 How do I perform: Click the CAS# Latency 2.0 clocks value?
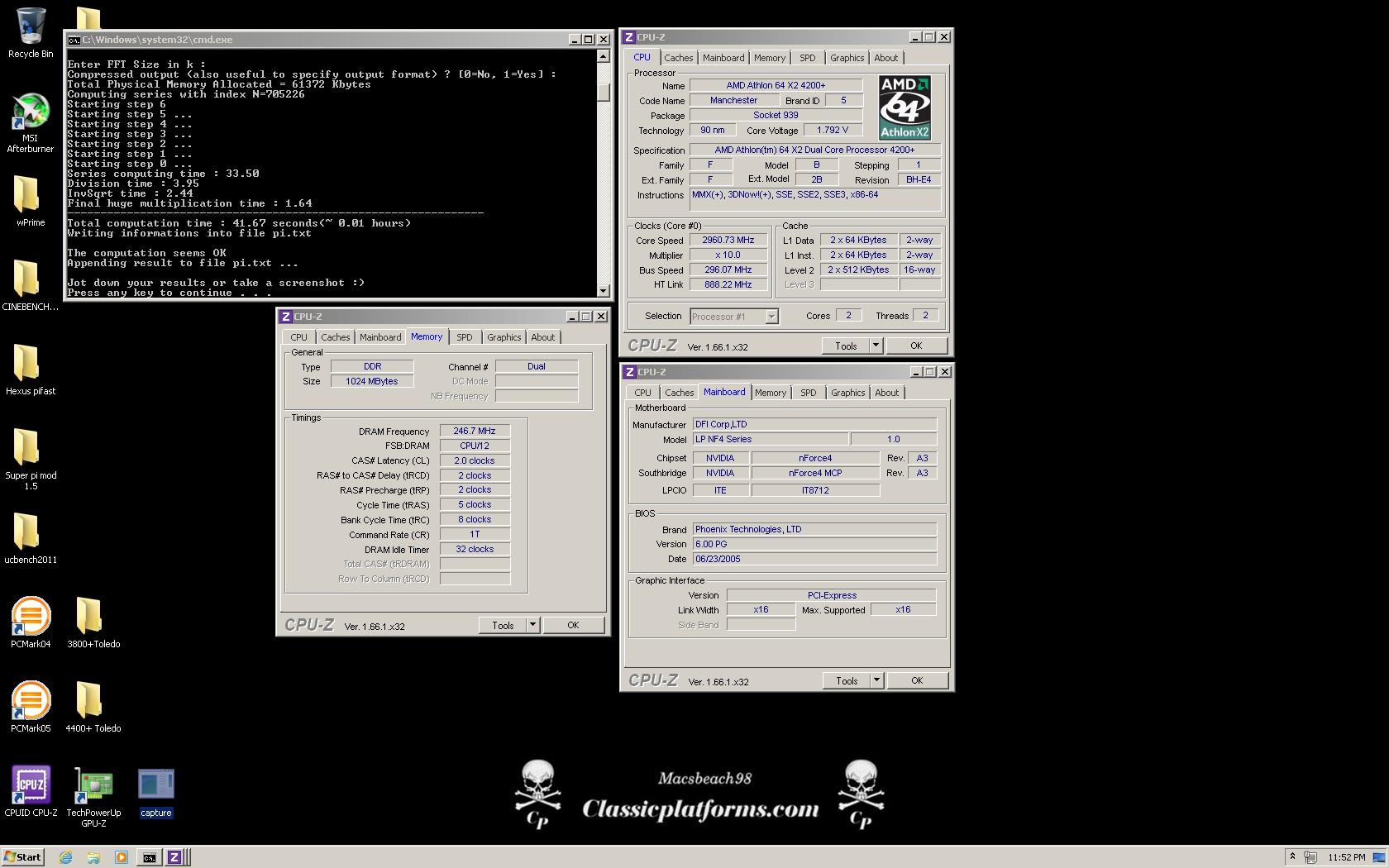tap(475, 460)
